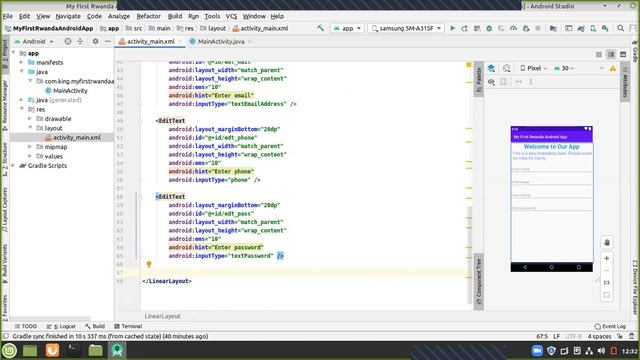This screenshot has width=640, height=360.
Task: Hide the Project panel with the minus icon
Action: coord(107,41)
